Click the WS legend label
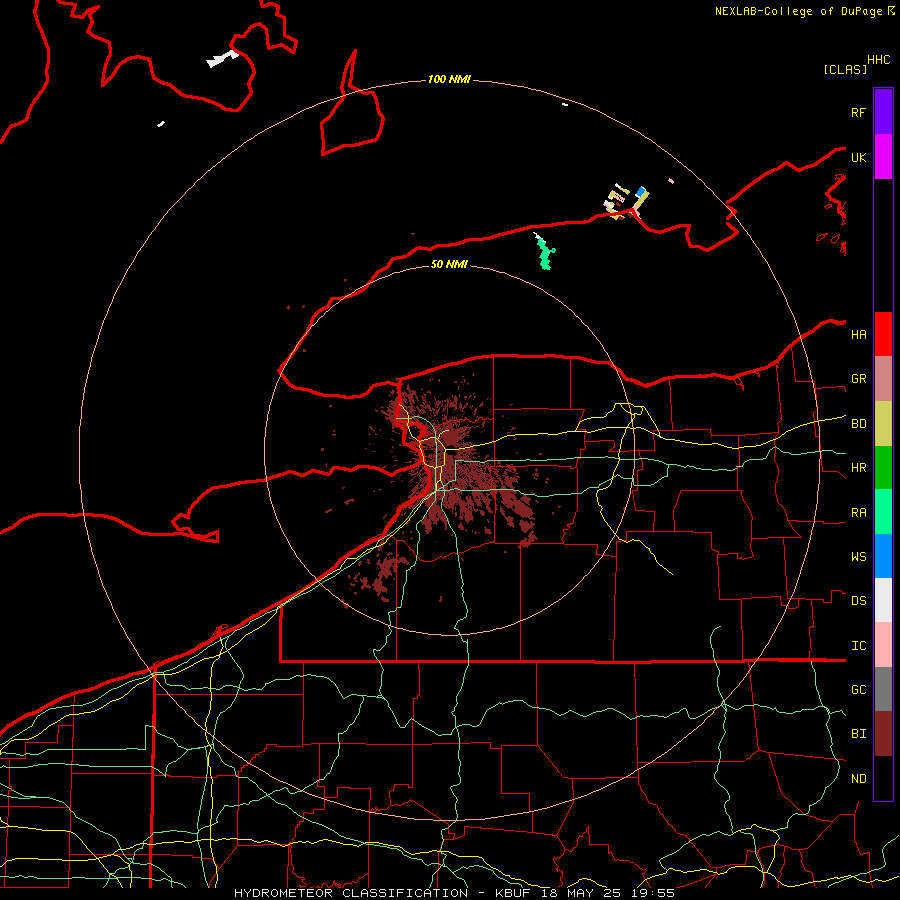Screen dimensions: 900x900 point(858,556)
